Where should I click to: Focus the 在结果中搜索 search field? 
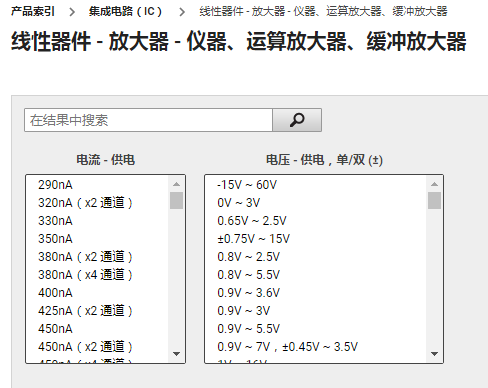tap(148, 120)
